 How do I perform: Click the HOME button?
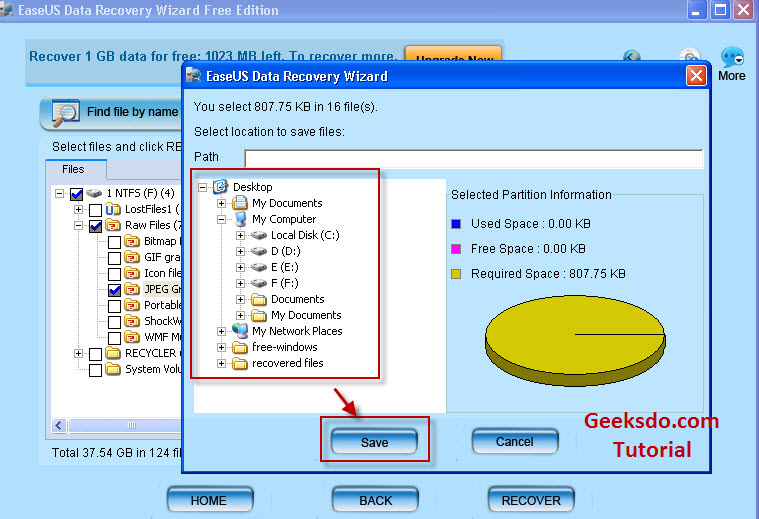210,500
